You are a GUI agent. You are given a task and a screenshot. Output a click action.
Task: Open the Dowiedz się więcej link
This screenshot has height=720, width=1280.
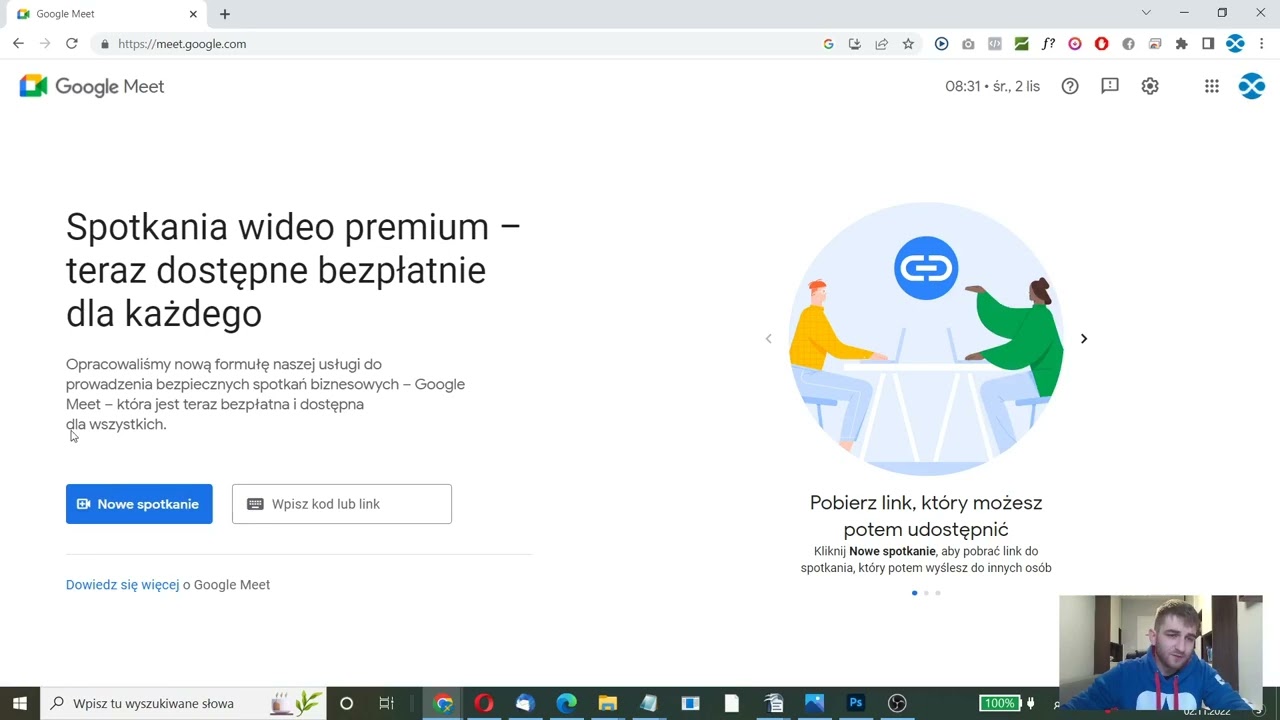[x=122, y=585]
